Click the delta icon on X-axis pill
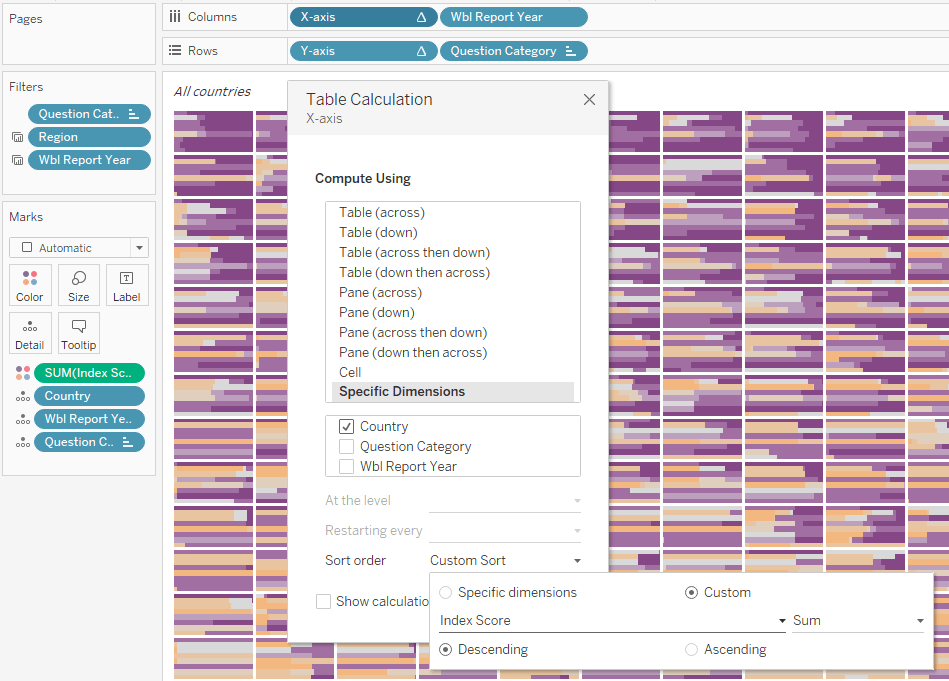Viewport: 949px width, 681px height. (421, 17)
